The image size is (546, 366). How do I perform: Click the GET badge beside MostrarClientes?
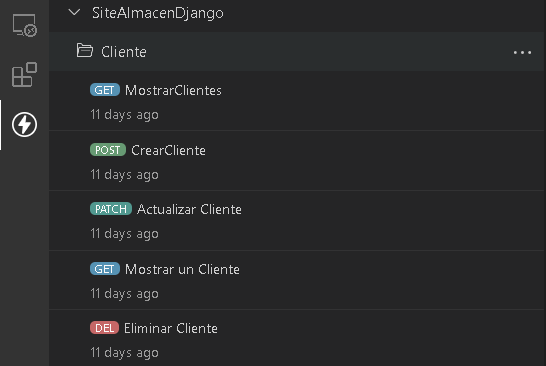[105, 90]
